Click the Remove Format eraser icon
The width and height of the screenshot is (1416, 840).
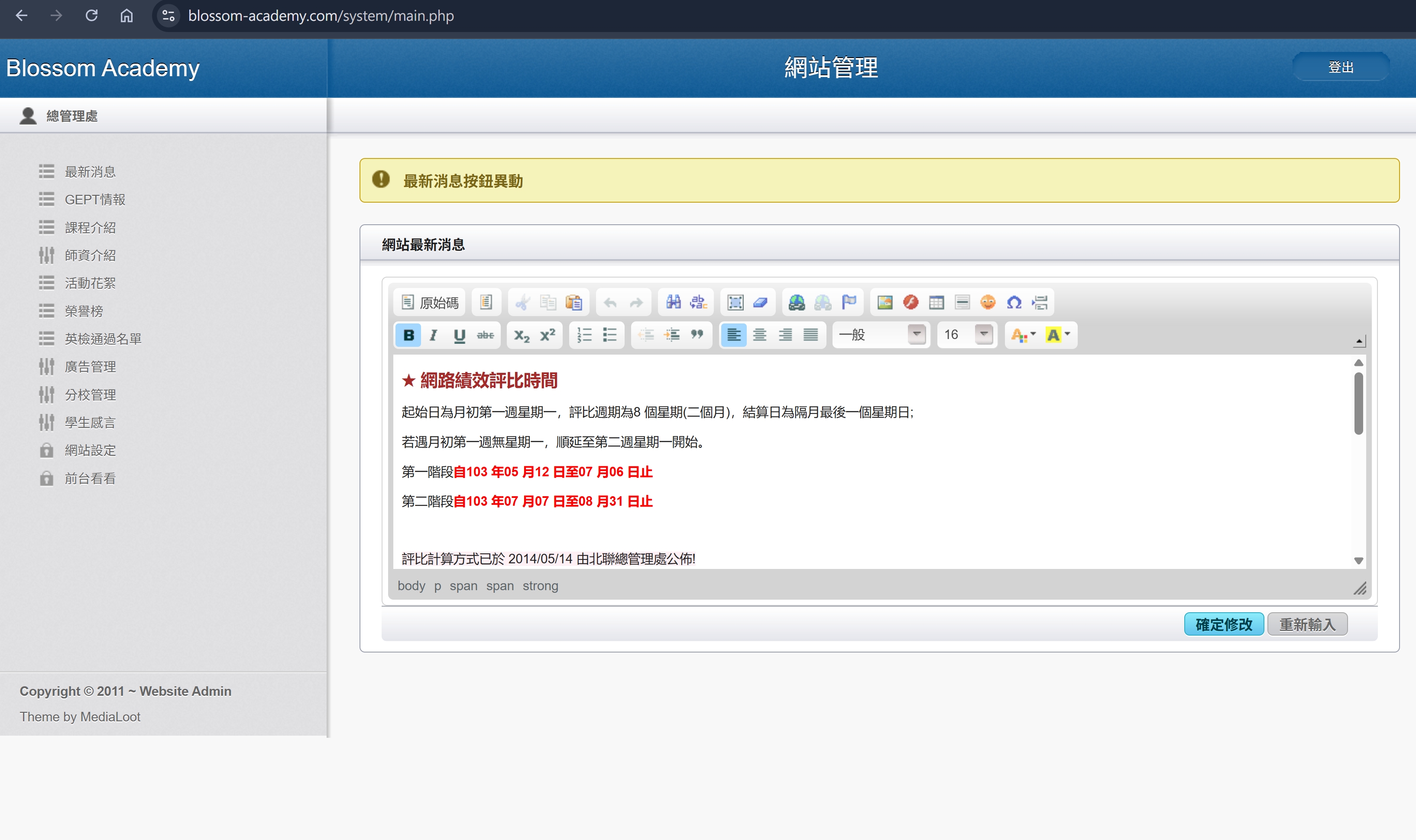[x=760, y=303]
